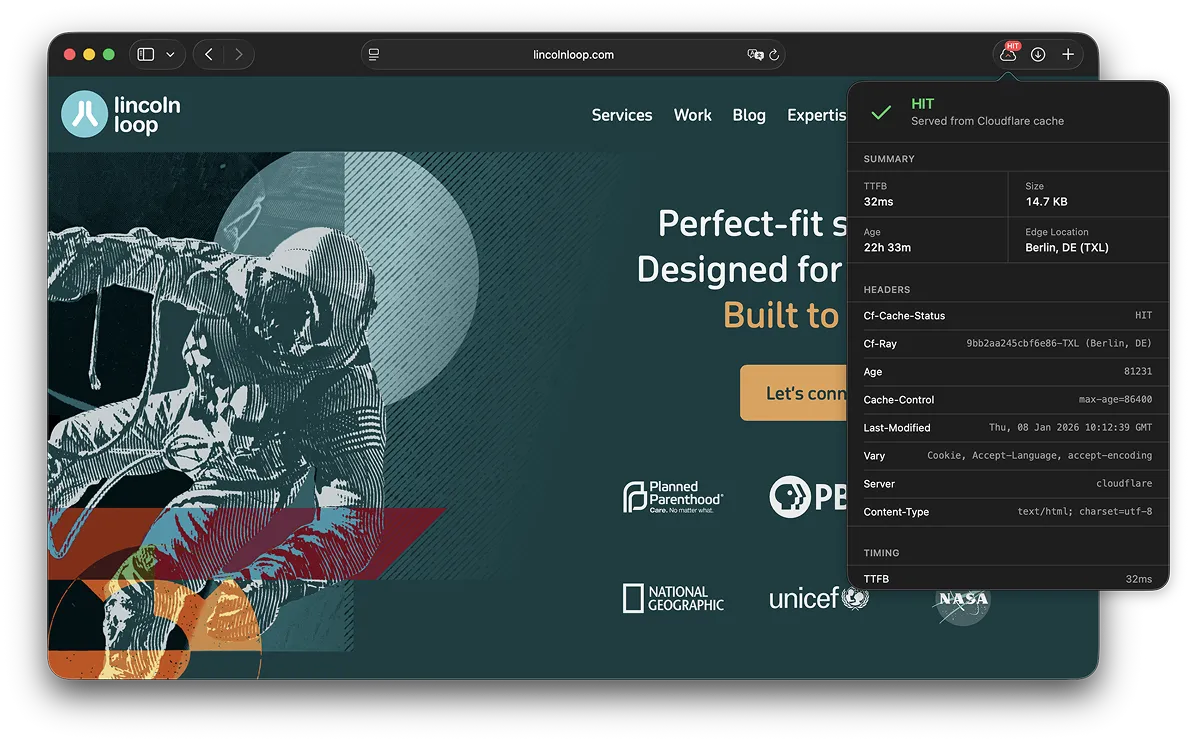
Task: Show downloads using the toolbar download icon
Action: [1038, 54]
